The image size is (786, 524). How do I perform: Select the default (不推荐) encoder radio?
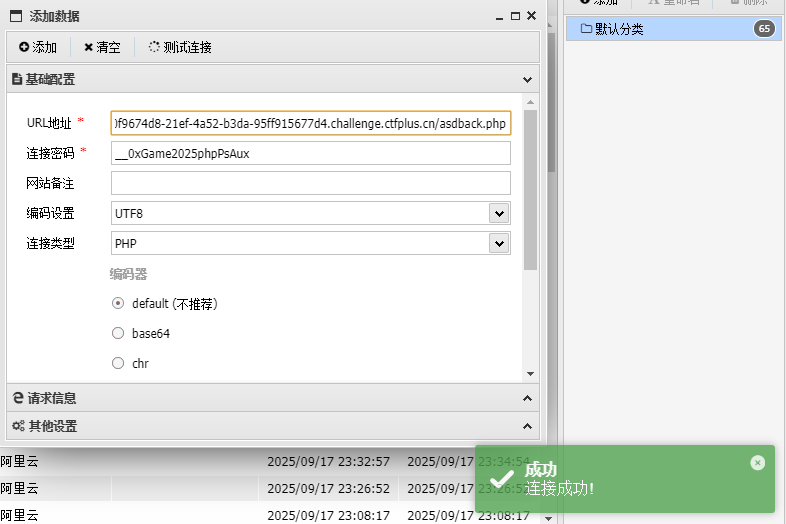click(x=118, y=304)
